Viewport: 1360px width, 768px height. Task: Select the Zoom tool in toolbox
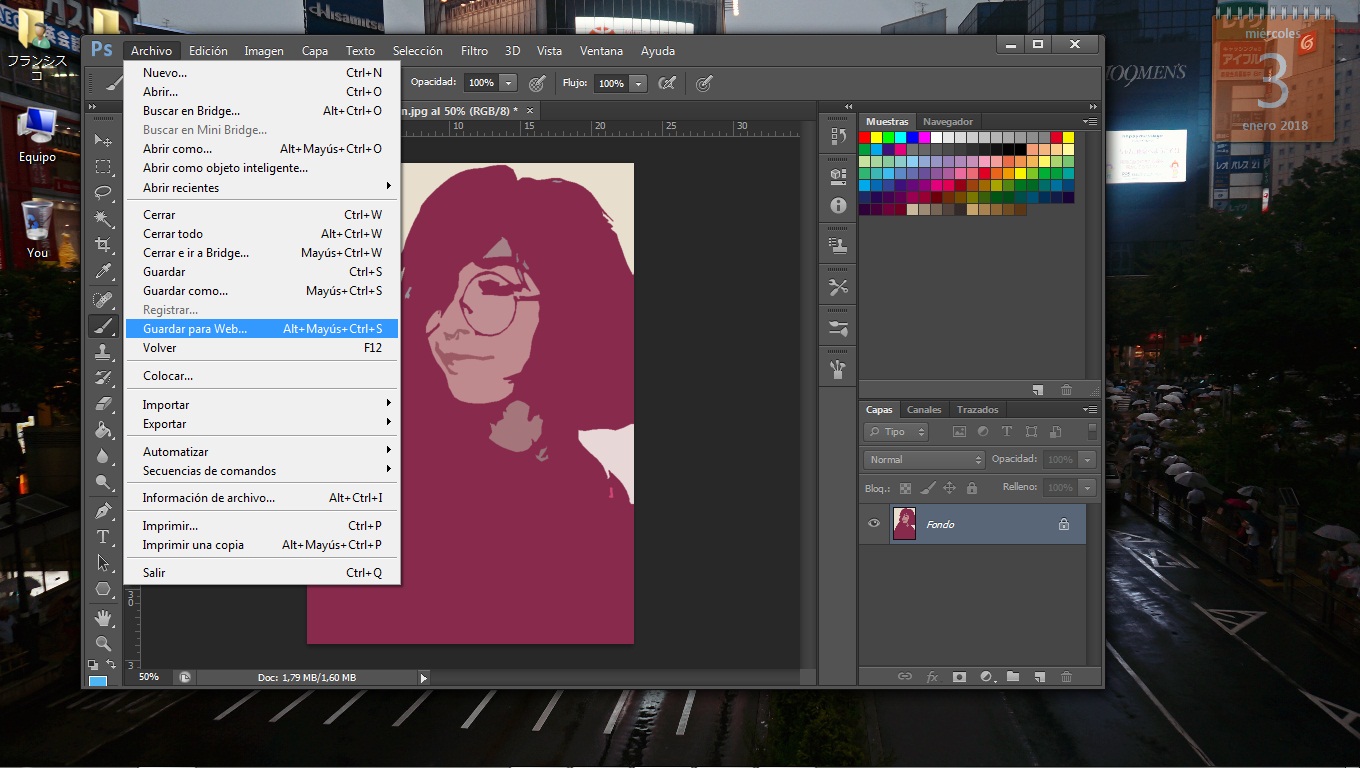(103, 644)
